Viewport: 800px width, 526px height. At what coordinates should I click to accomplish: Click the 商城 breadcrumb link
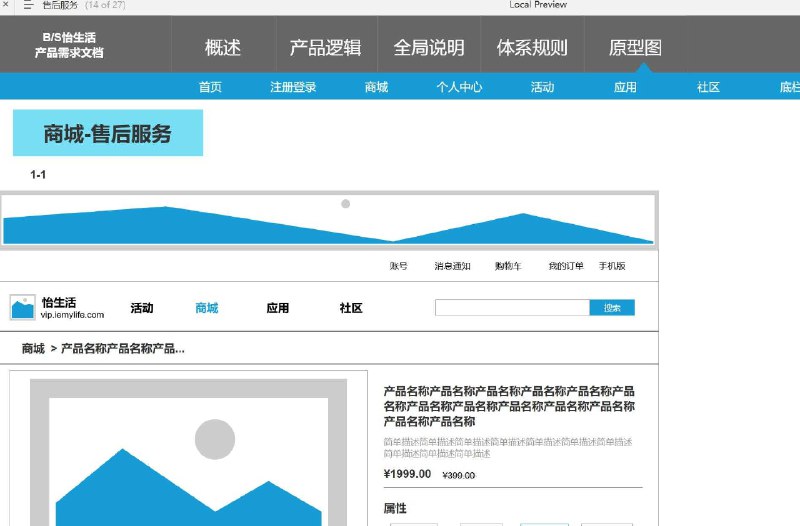pos(33,348)
